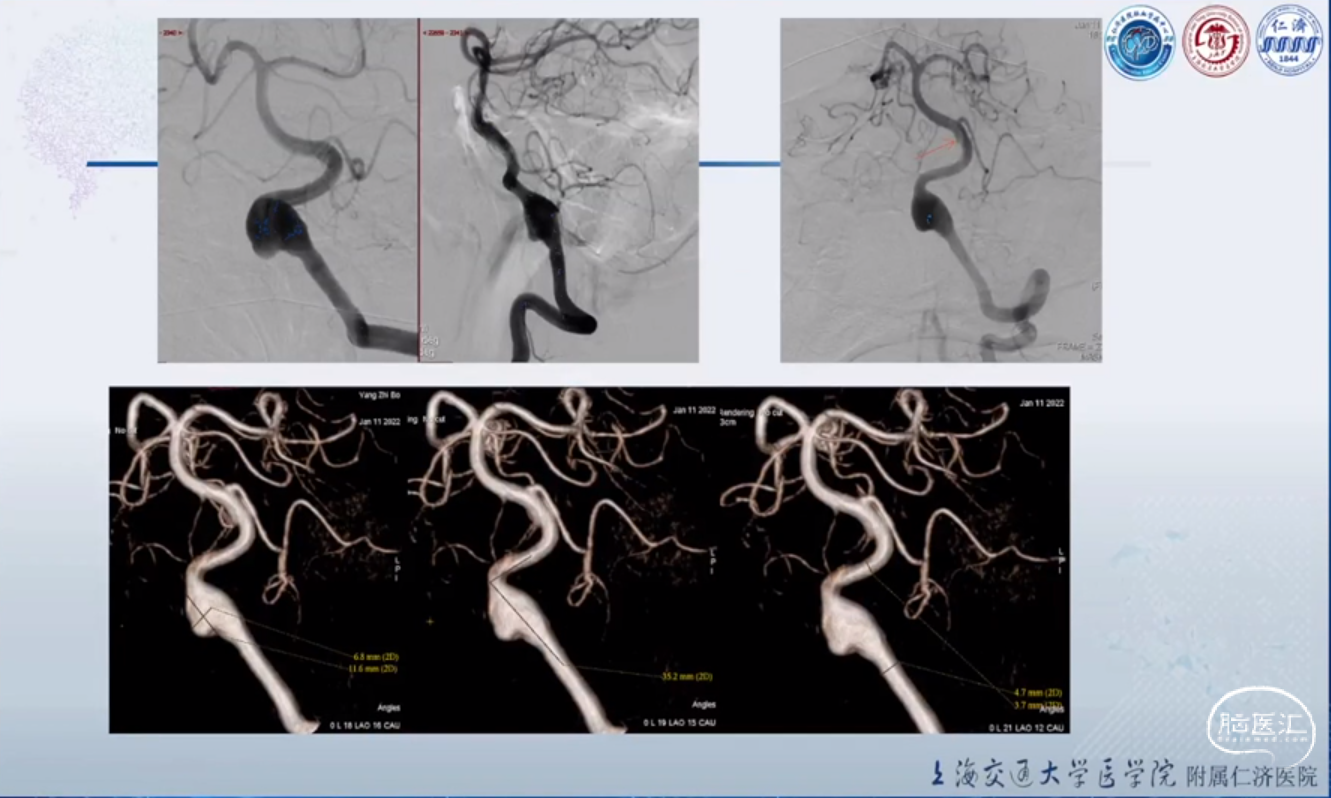Open the top-right frontal angiogram image
The height and width of the screenshot is (798, 1331).
[941, 190]
